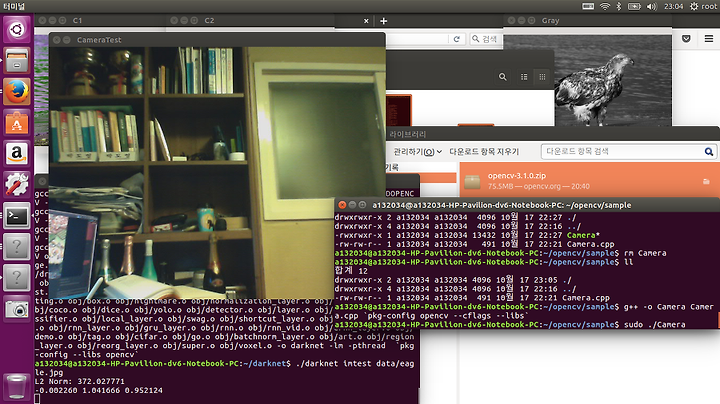Click search icon in file manager
720x404 pixels.
point(503,77)
